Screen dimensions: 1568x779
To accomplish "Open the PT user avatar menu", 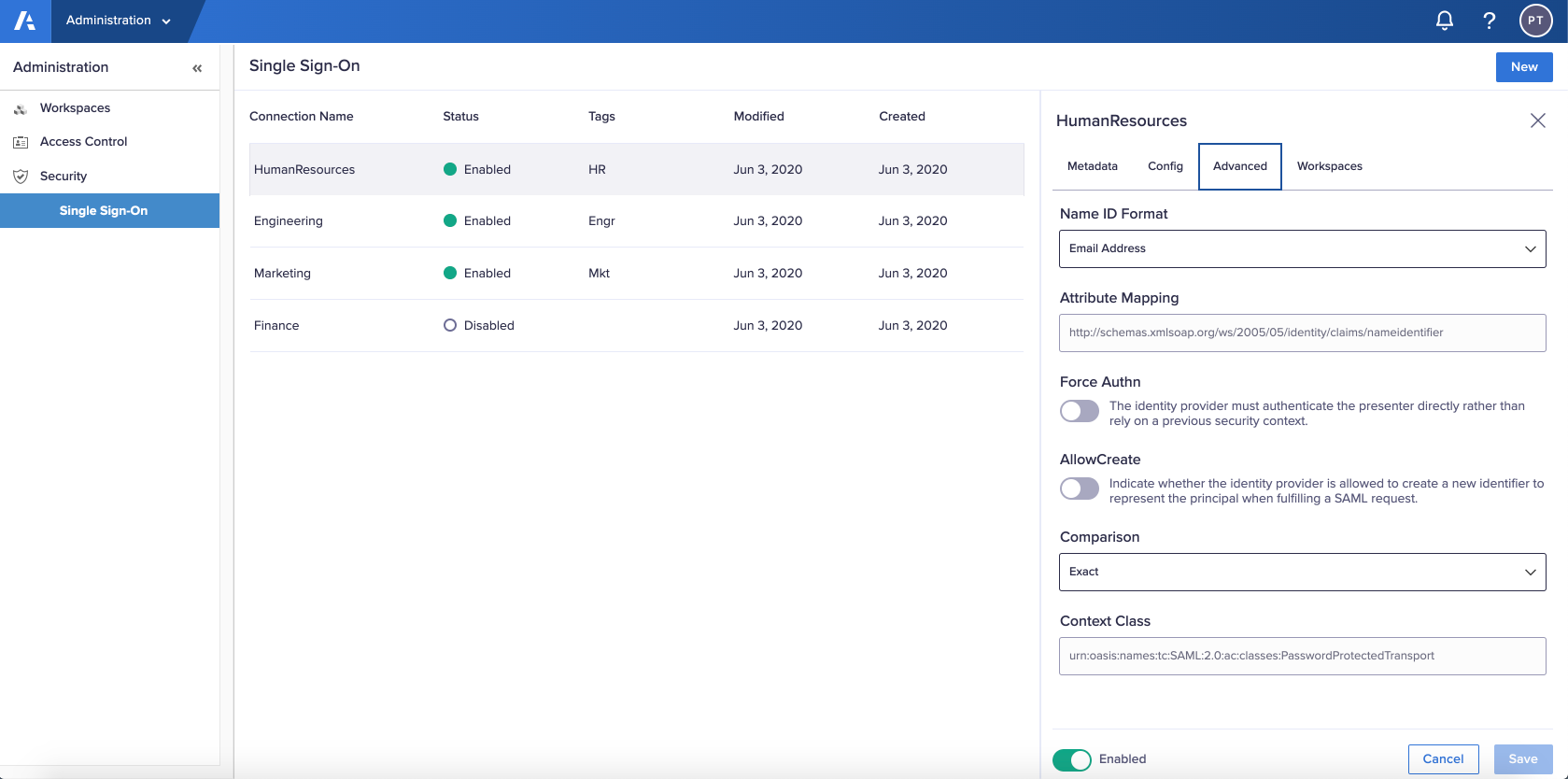I will 1535,21.
